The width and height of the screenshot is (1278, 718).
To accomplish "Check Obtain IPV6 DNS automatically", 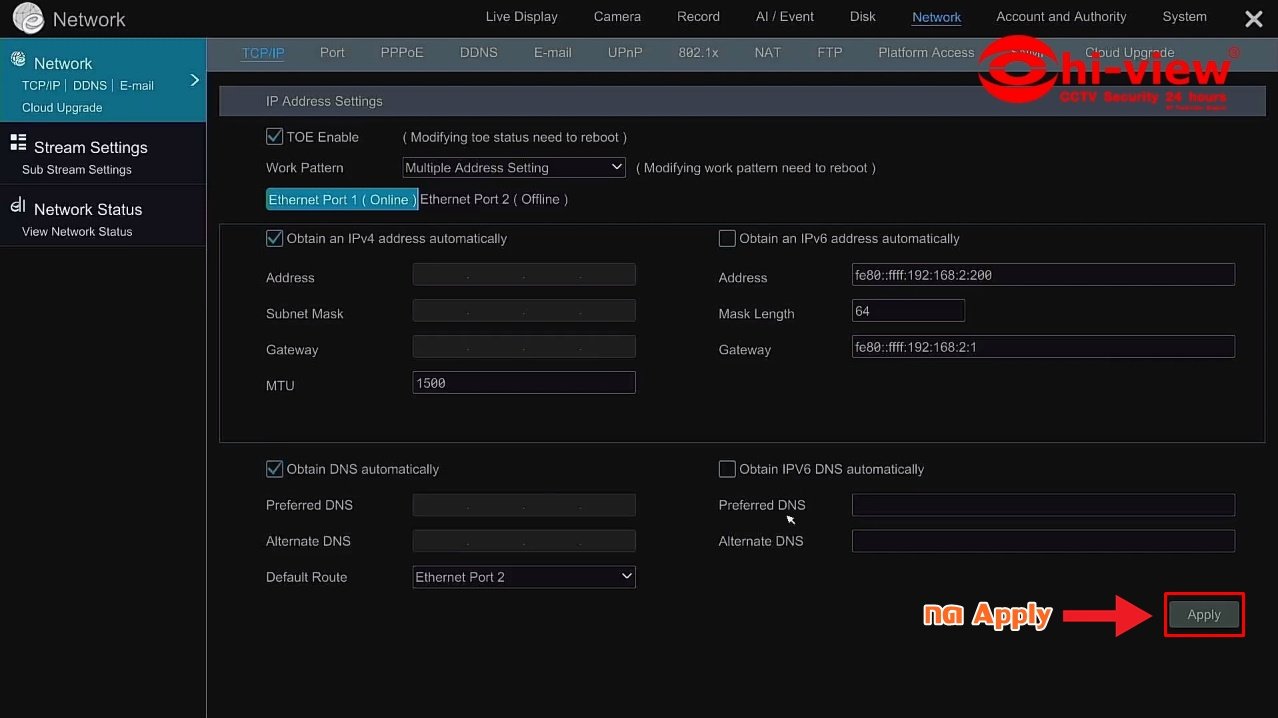I will pyautogui.click(x=727, y=469).
